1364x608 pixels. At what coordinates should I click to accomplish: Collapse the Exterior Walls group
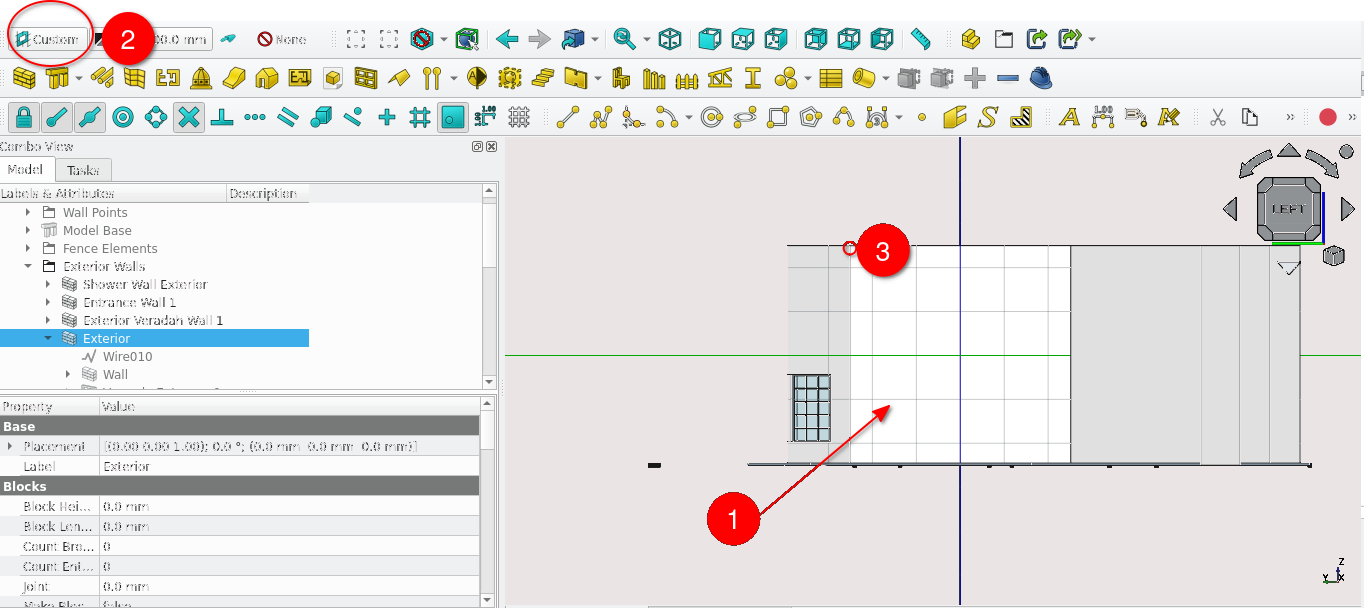[28, 267]
